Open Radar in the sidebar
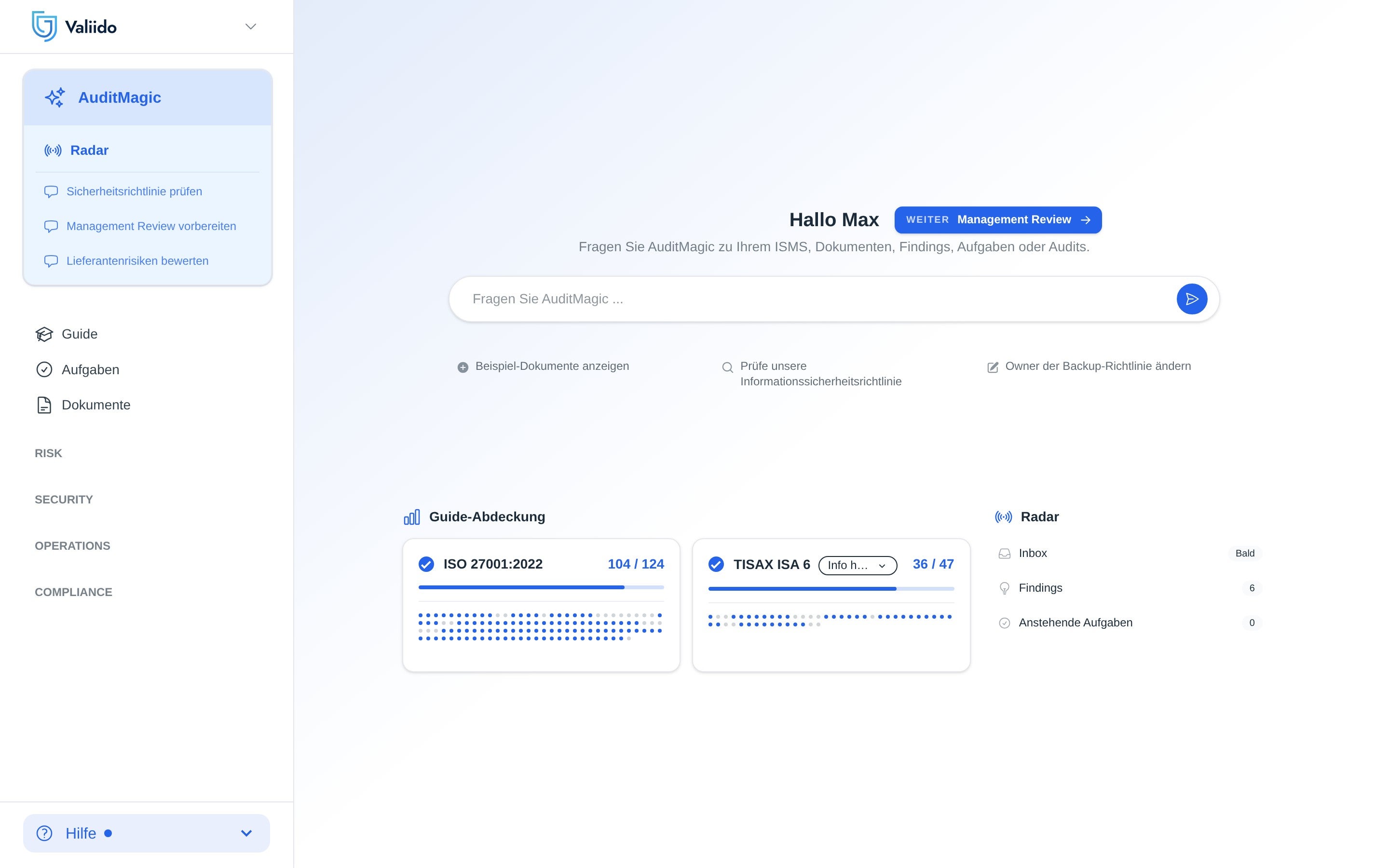Screen dimensions: 1389x868 (x=89, y=150)
